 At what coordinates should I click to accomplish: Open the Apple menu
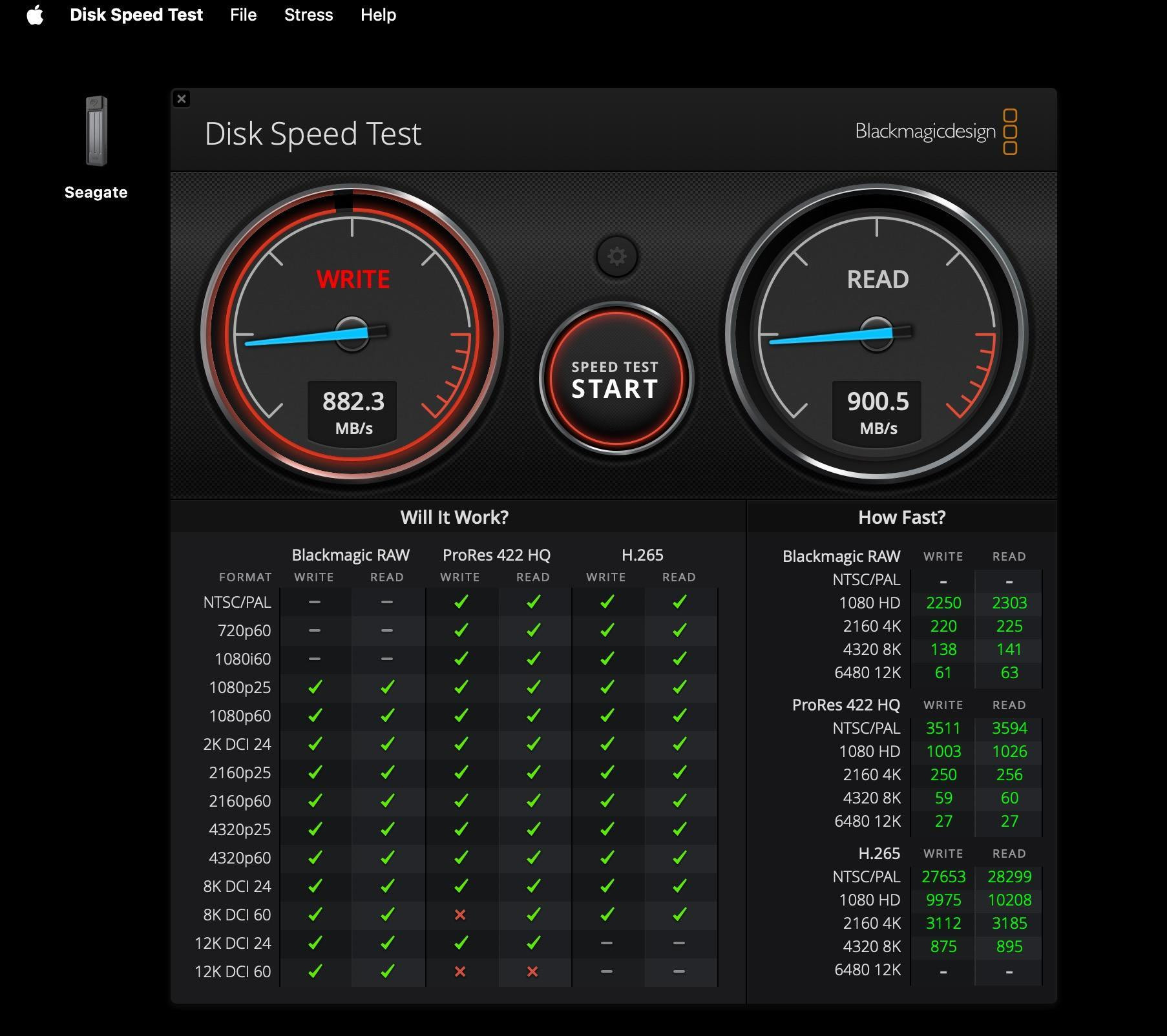click(36, 15)
